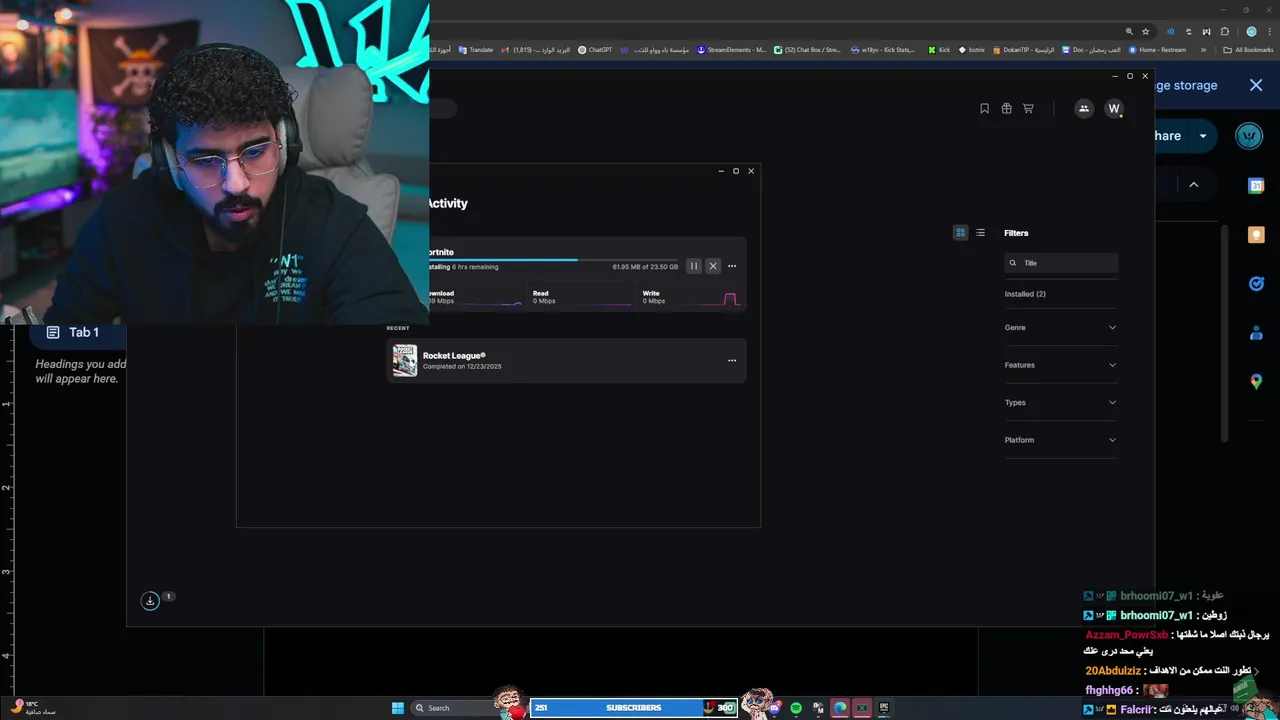Click the Rocket League completed entry title
The image size is (1280, 720).
coord(454,356)
